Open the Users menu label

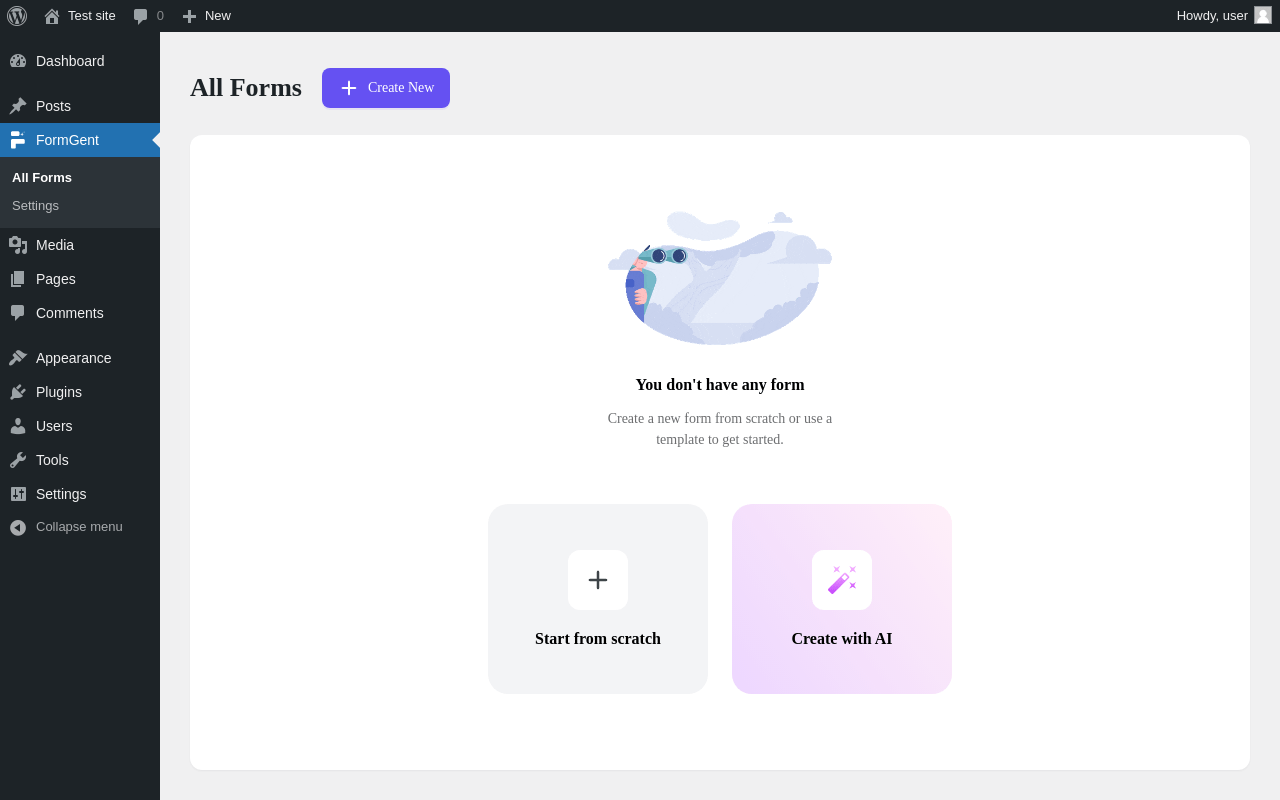pos(54,426)
